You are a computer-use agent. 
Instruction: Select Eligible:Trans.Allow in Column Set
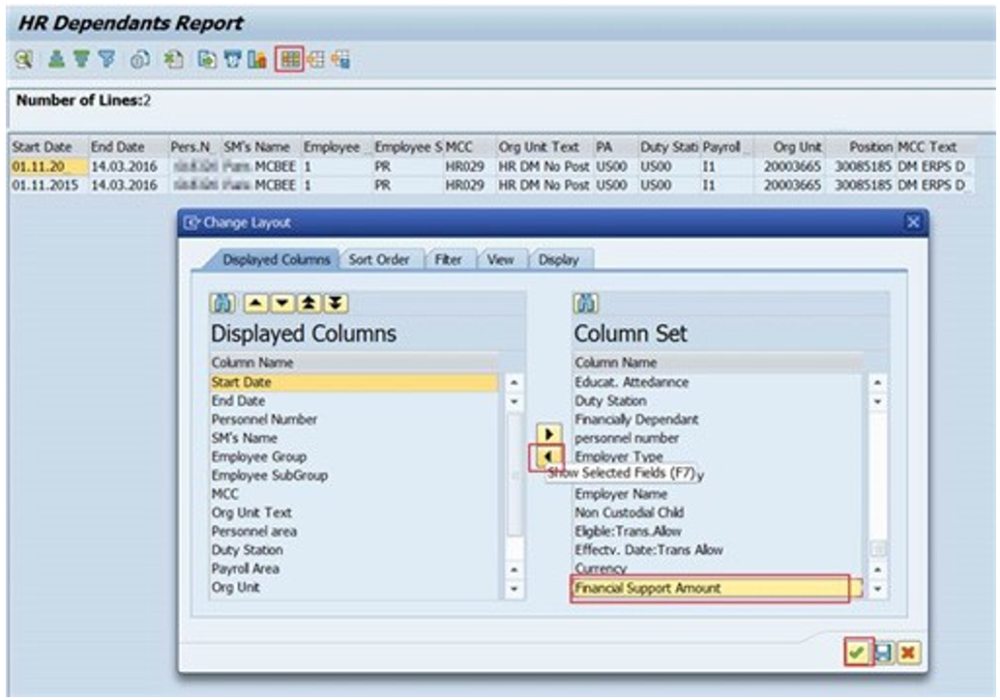[x=717, y=531]
